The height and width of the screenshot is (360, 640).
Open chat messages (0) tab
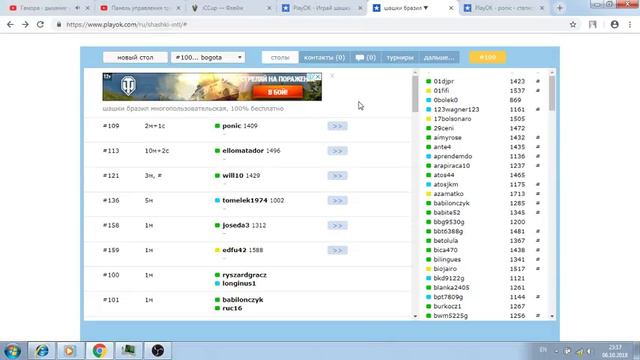[x=365, y=58]
